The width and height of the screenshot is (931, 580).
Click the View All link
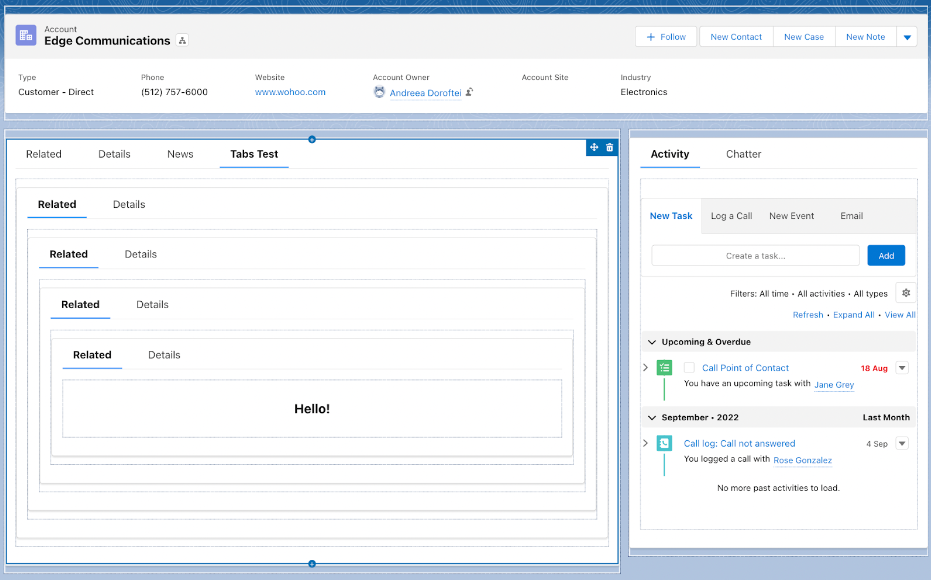pos(900,315)
